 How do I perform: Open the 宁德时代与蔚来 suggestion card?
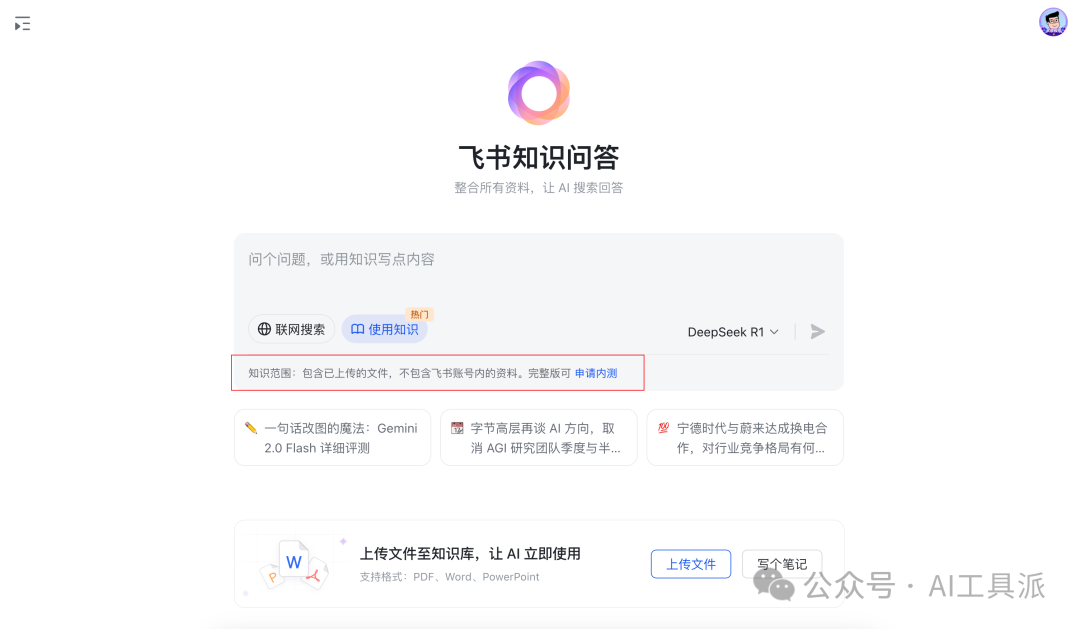(x=745, y=437)
